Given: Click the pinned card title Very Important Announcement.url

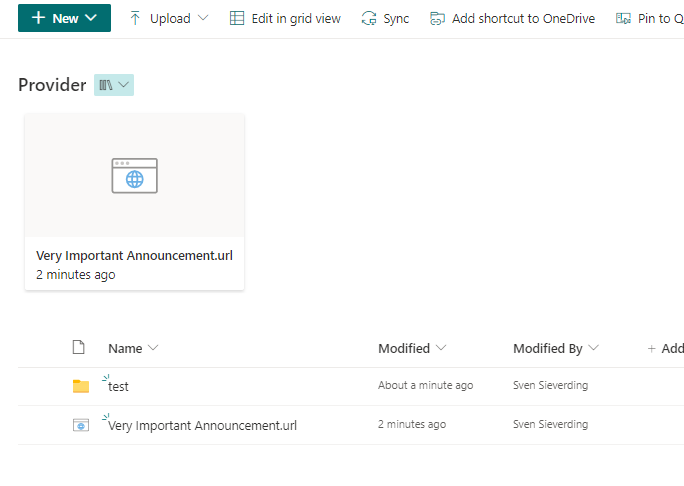Looking at the screenshot, I should coord(134,255).
